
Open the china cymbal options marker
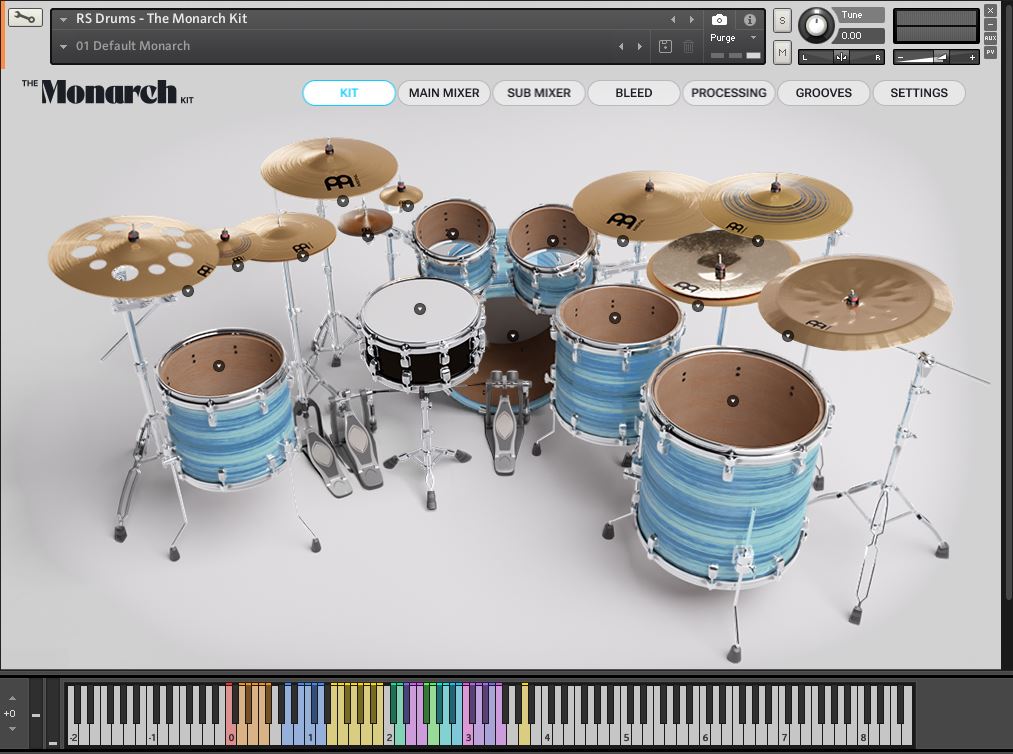788,335
